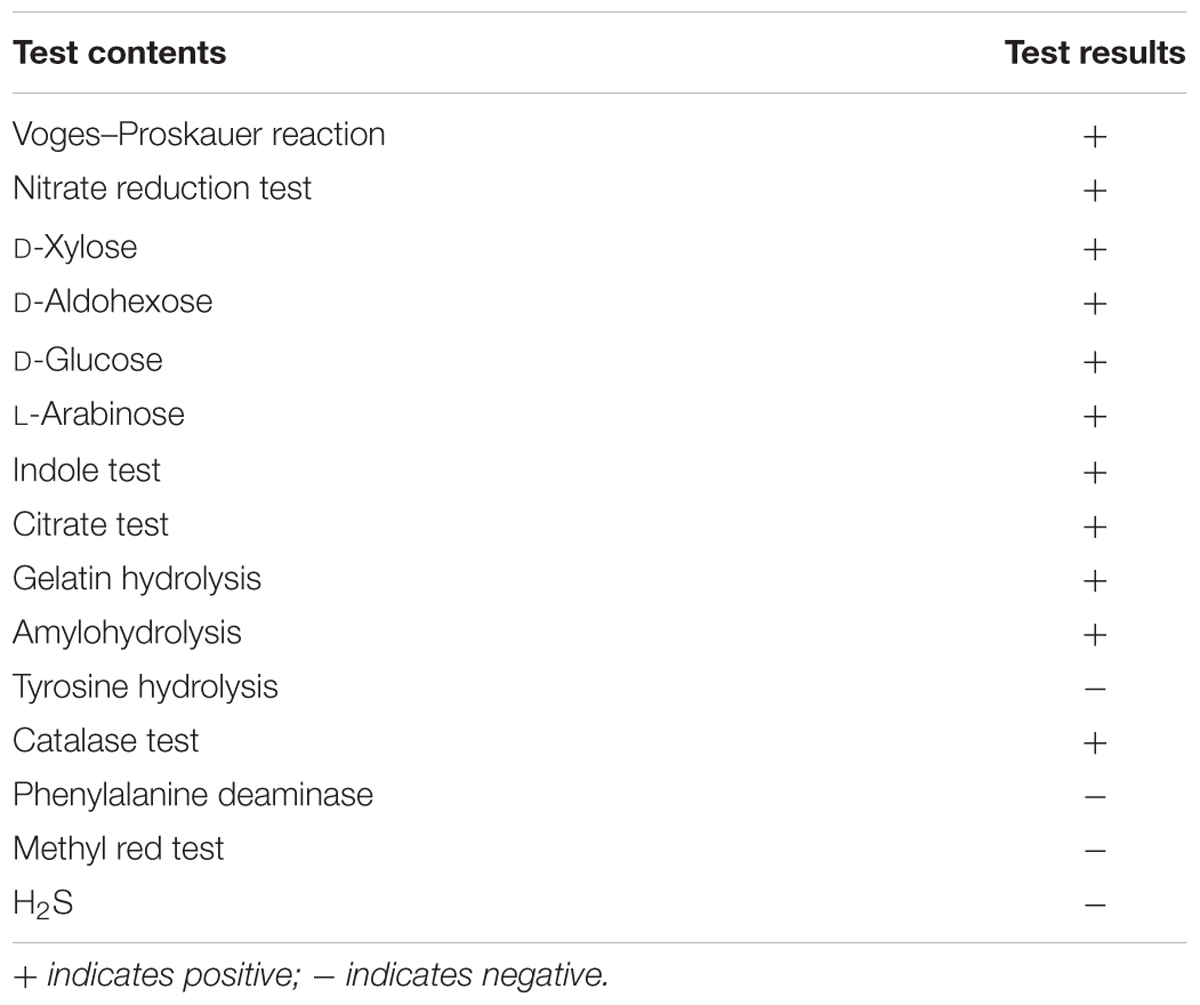Viewport: 1200px width, 1005px height.
Task: Select the Catalase test label
Action: [106, 741]
